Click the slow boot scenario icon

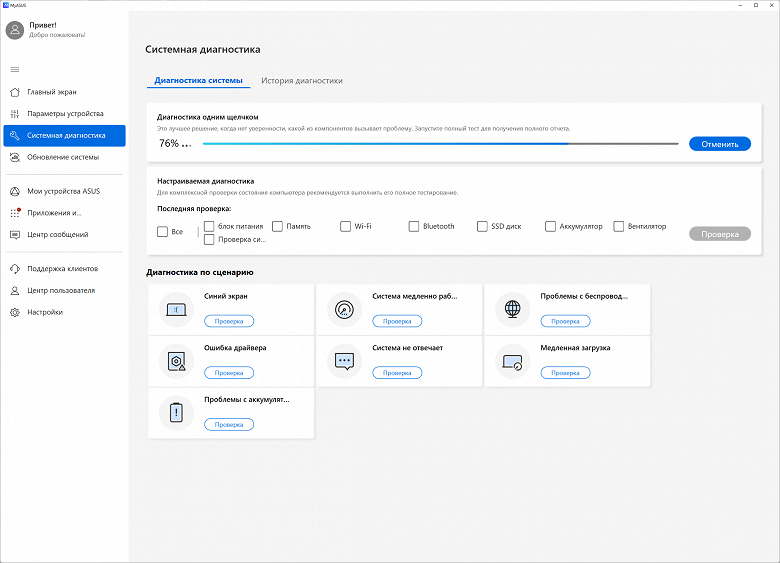click(x=513, y=361)
